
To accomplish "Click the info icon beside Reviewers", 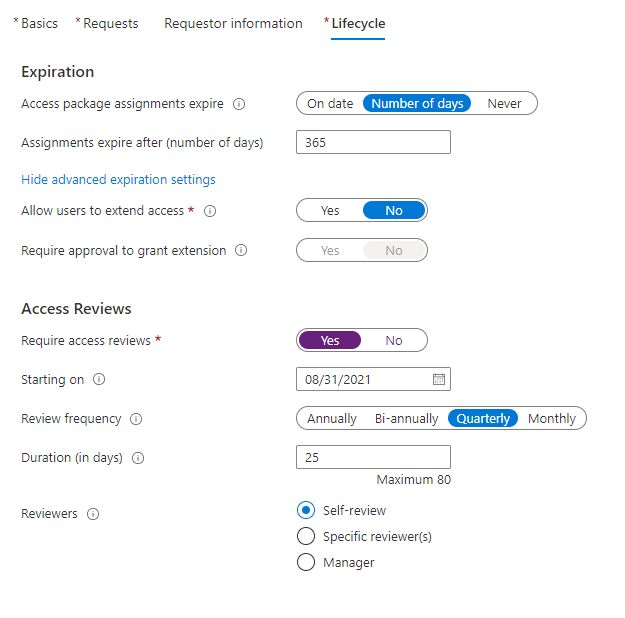I will [93, 514].
